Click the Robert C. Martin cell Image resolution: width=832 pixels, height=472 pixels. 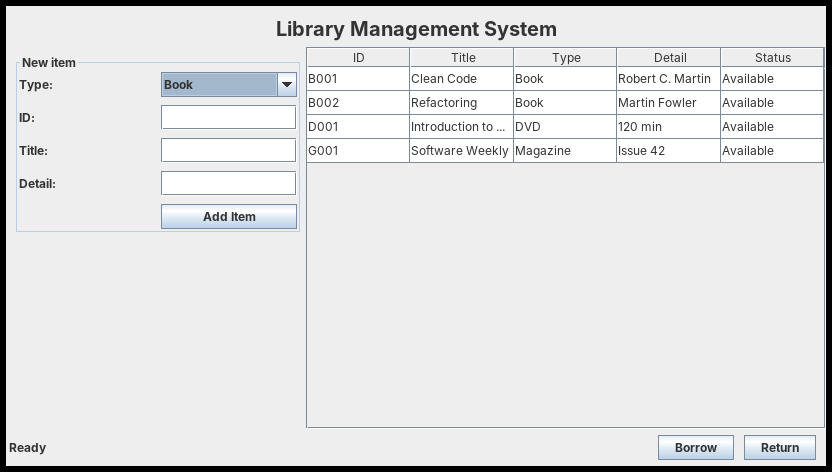click(669, 78)
